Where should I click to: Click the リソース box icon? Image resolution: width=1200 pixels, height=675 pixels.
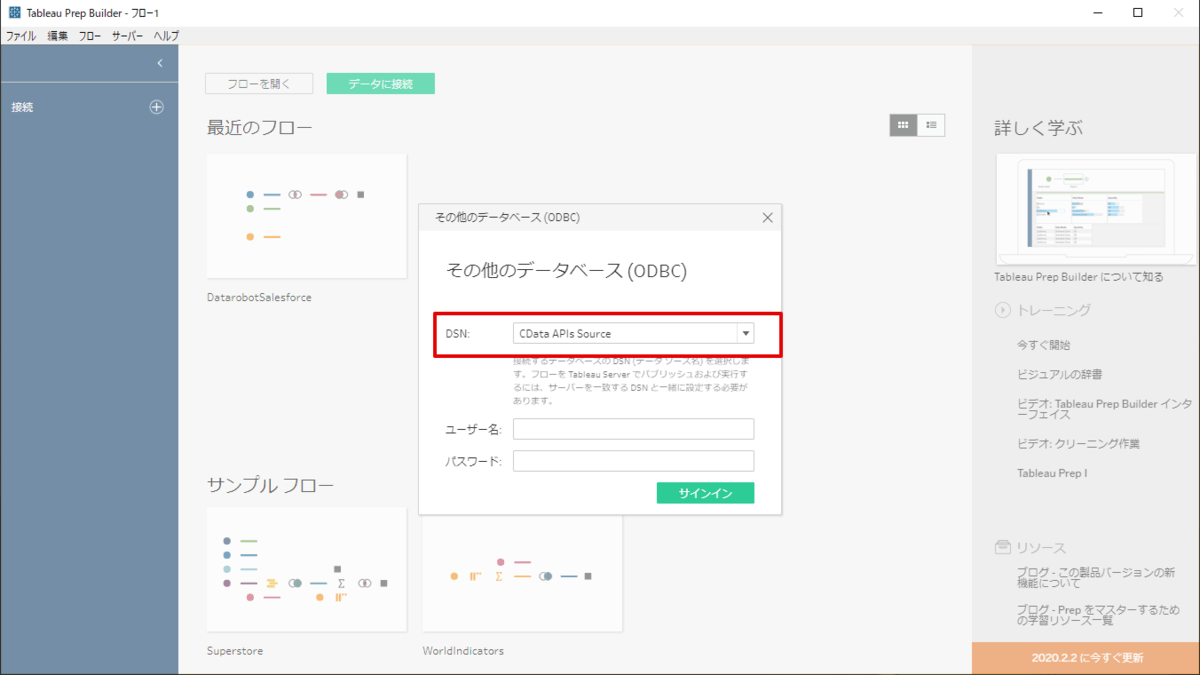1002,548
